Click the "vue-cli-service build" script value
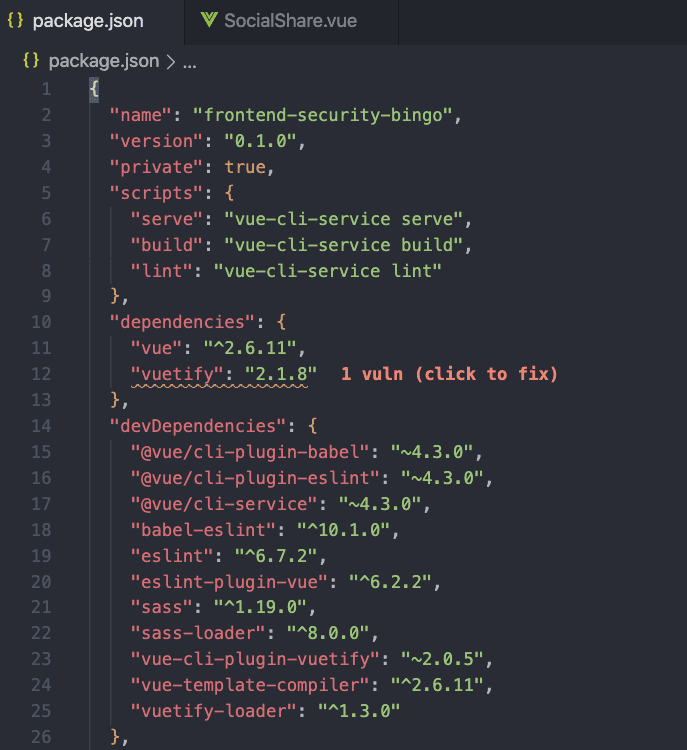The width and height of the screenshot is (687, 750). (343, 245)
